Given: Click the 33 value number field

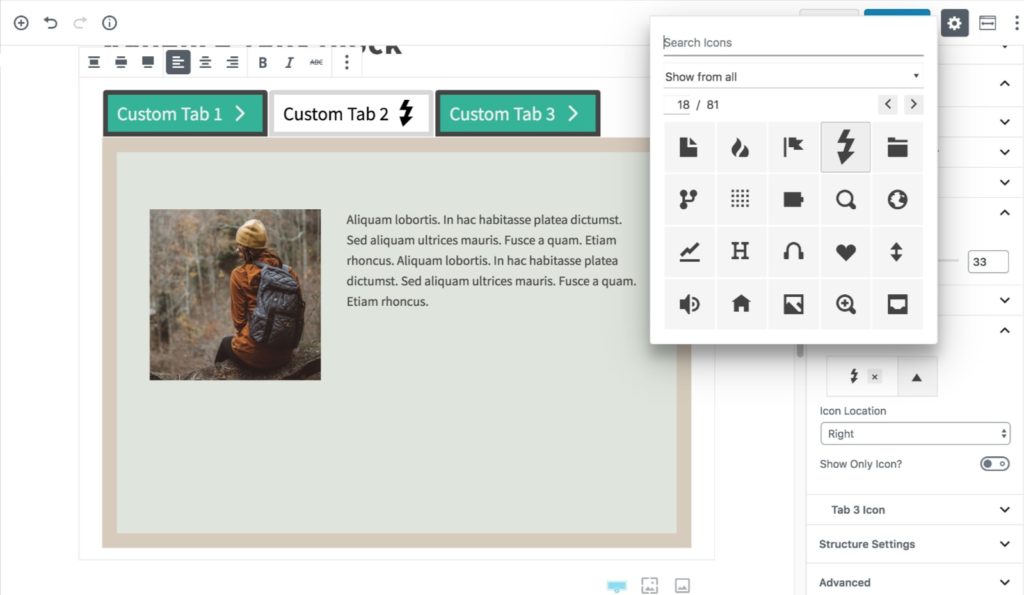Looking at the screenshot, I should pyautogui.click(x=987, y=262).
